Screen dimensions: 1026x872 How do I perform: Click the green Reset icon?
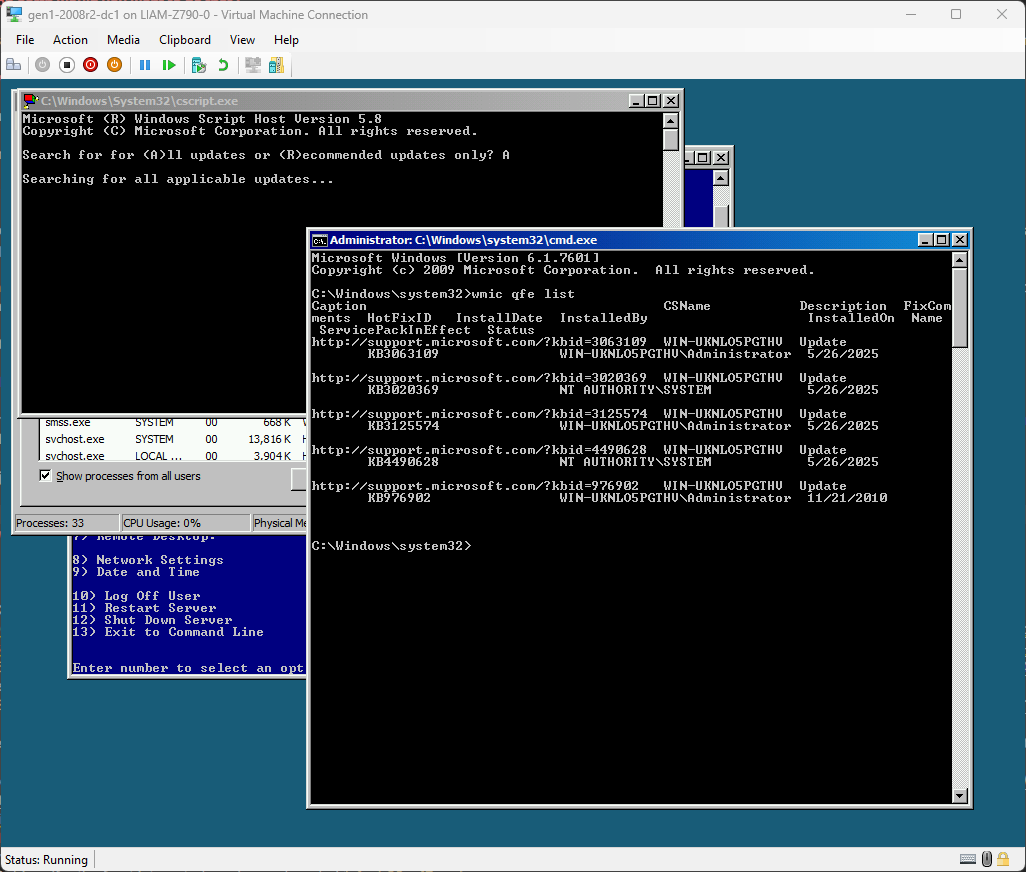pyautogui.click(x=169, y=65)
